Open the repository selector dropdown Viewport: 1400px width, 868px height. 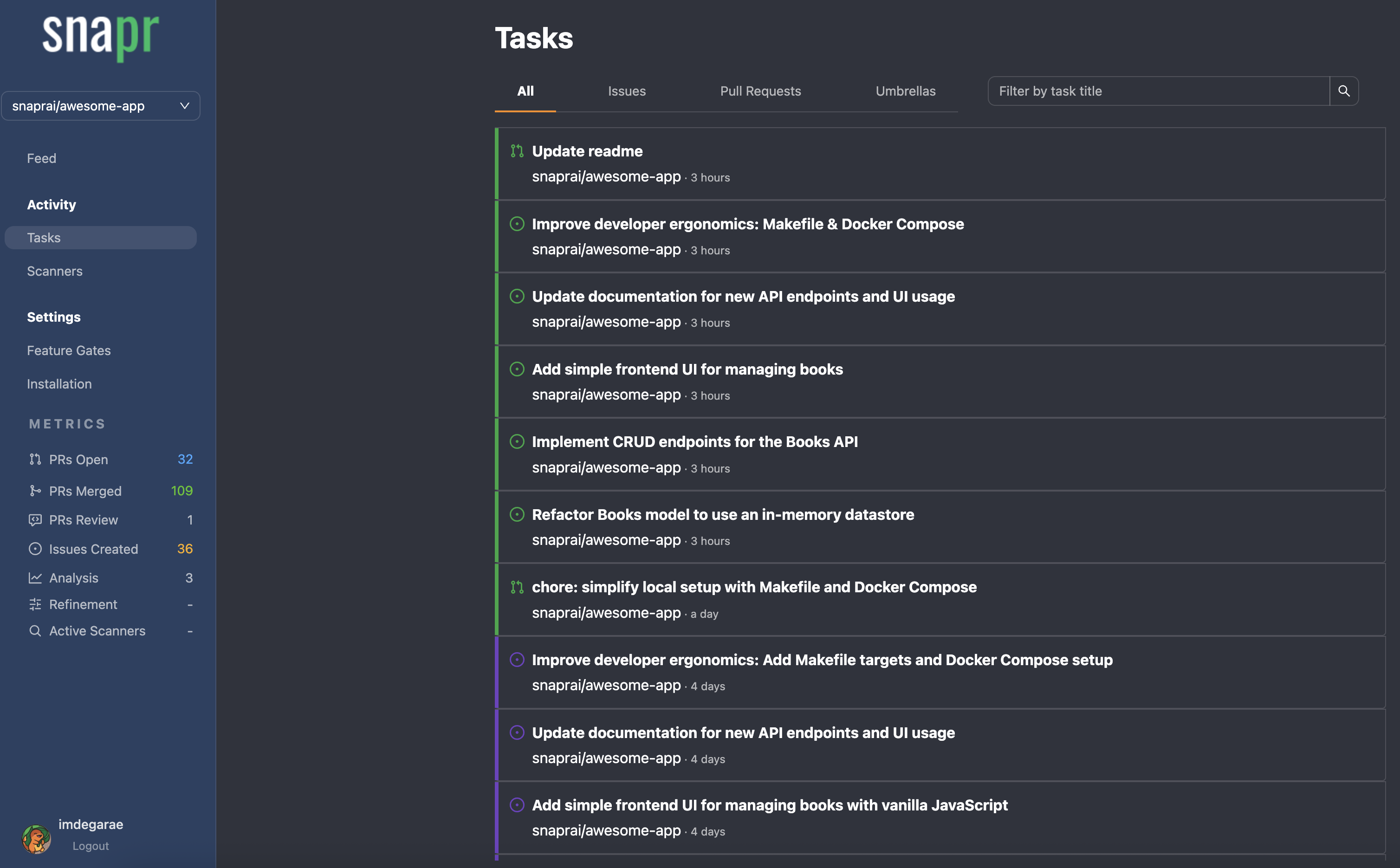point(101,106)
